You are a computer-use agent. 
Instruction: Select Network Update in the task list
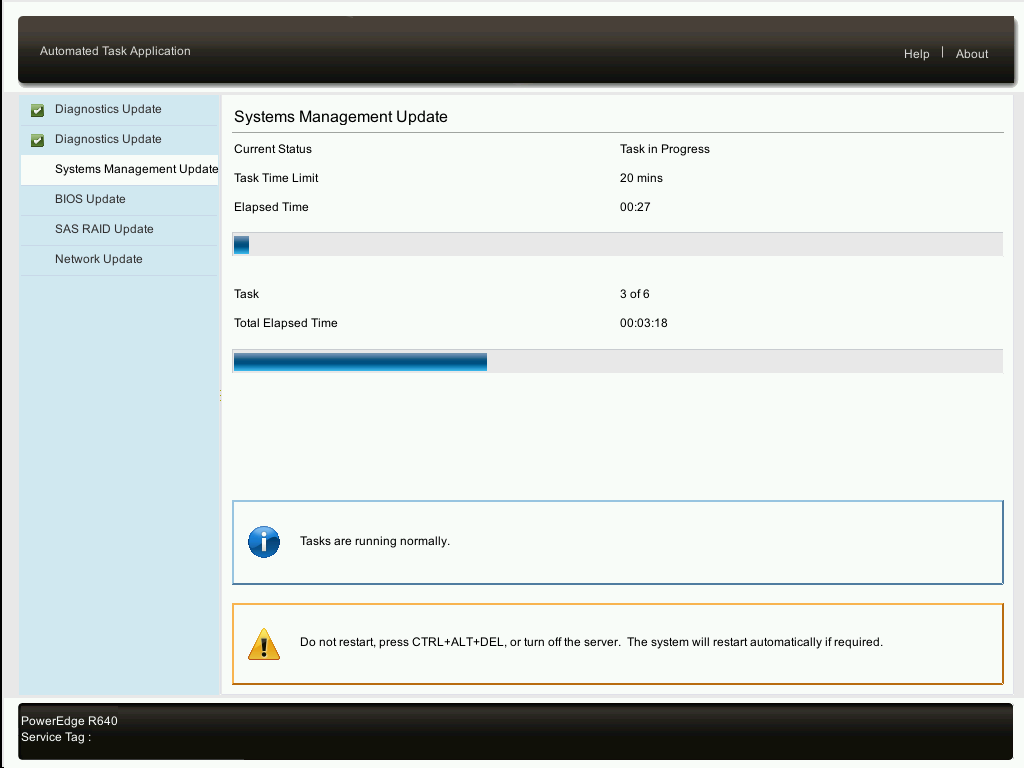(x=98, y=259)
